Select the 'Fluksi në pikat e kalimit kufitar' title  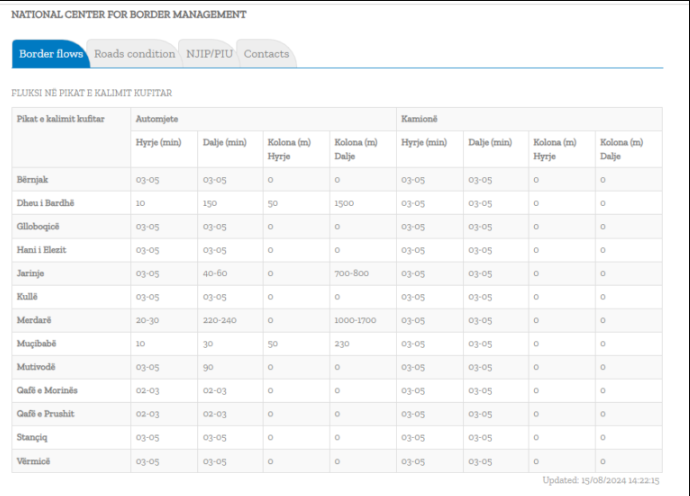coord(92,93)
